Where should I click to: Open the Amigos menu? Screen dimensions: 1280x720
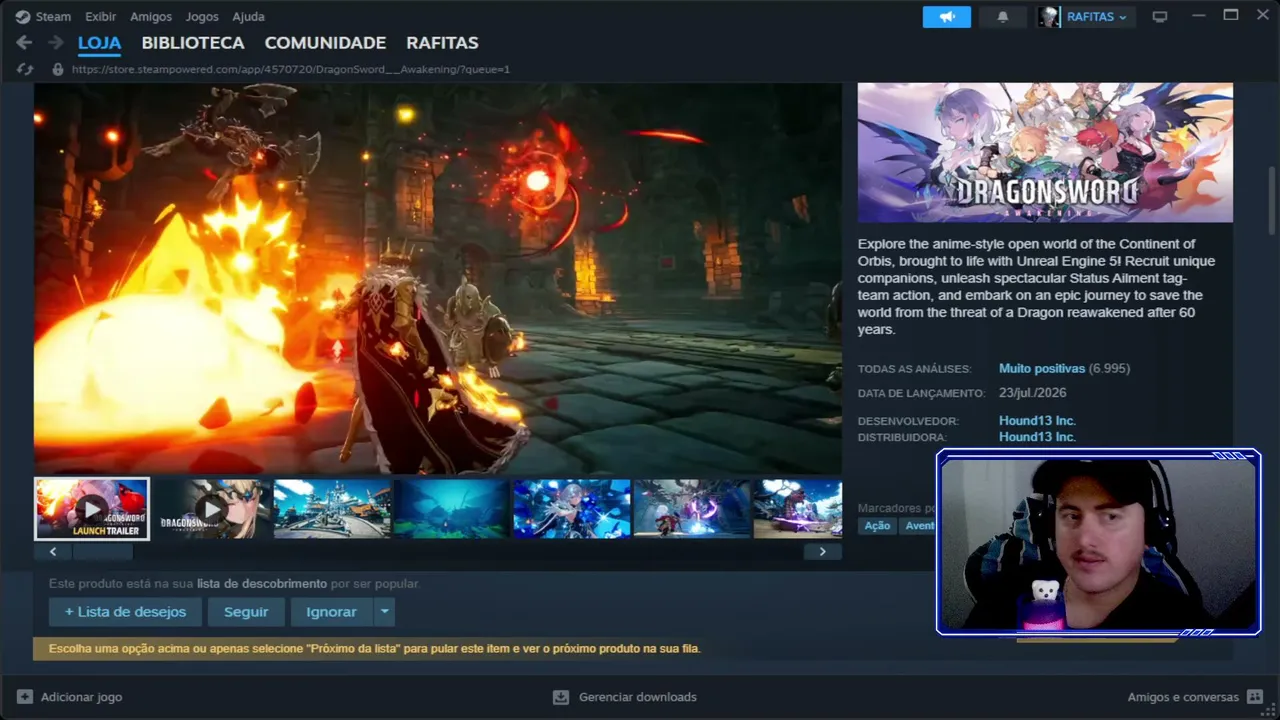(151, 17)
